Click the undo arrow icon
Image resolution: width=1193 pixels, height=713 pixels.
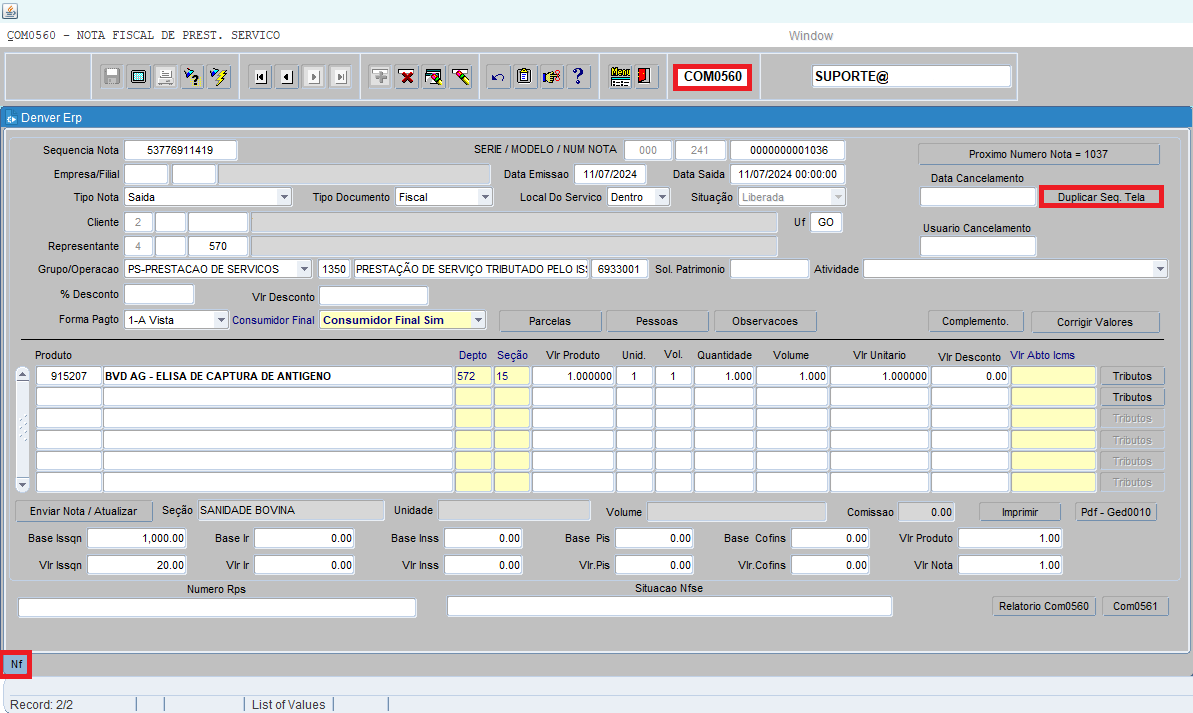pyautogui.click(x=498, y=77)
